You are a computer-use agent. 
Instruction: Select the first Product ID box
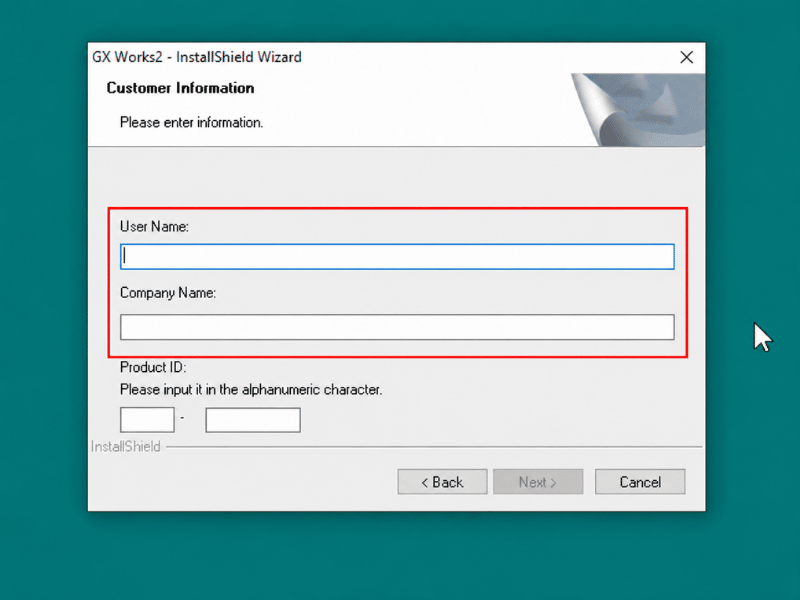click(x=147, y=420)
